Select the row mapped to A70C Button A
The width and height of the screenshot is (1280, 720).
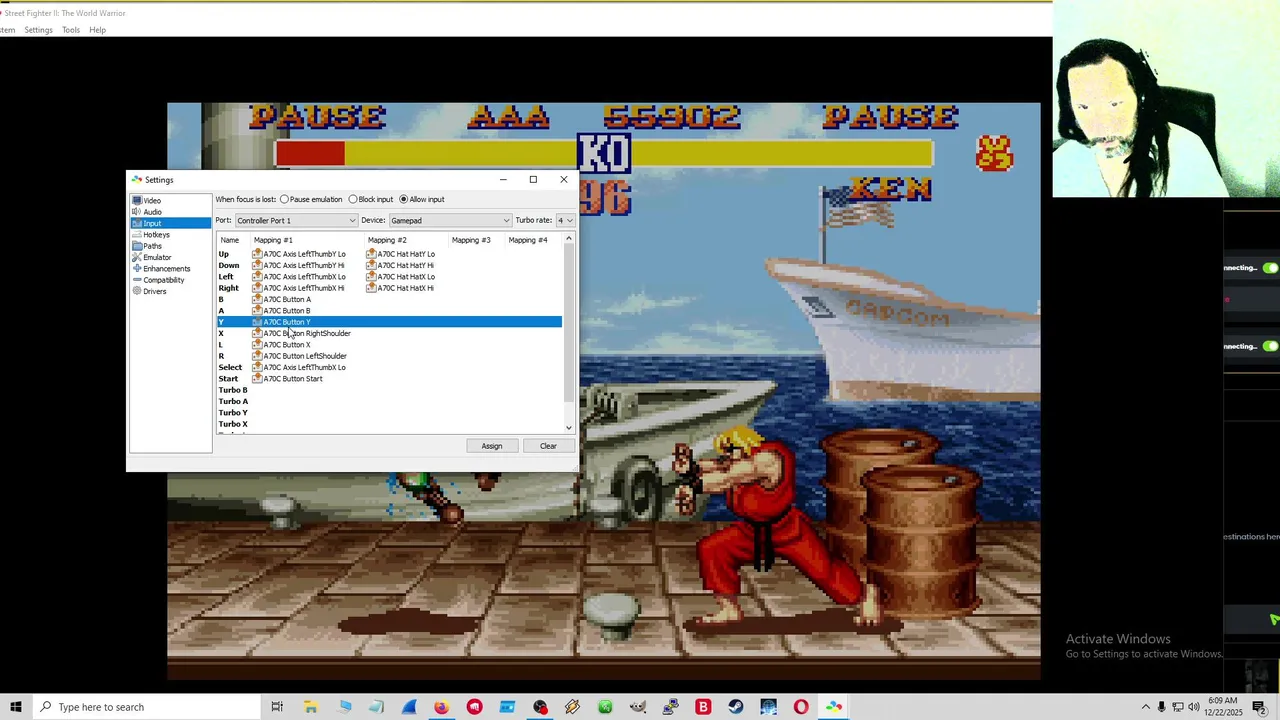[x=389, y=299]
